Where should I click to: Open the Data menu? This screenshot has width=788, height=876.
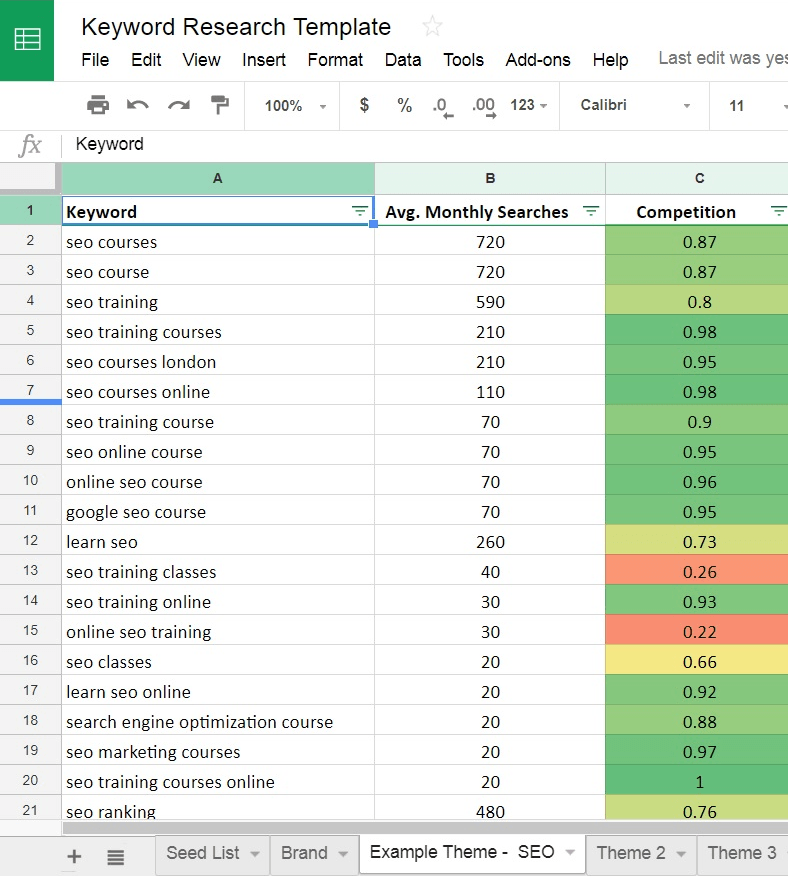tap(403, 60)
